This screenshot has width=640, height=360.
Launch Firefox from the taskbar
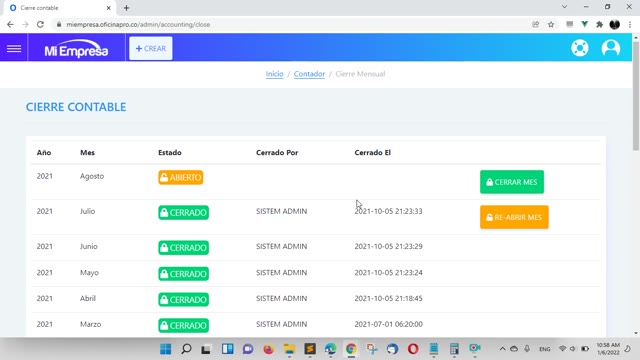click(269, 349)
